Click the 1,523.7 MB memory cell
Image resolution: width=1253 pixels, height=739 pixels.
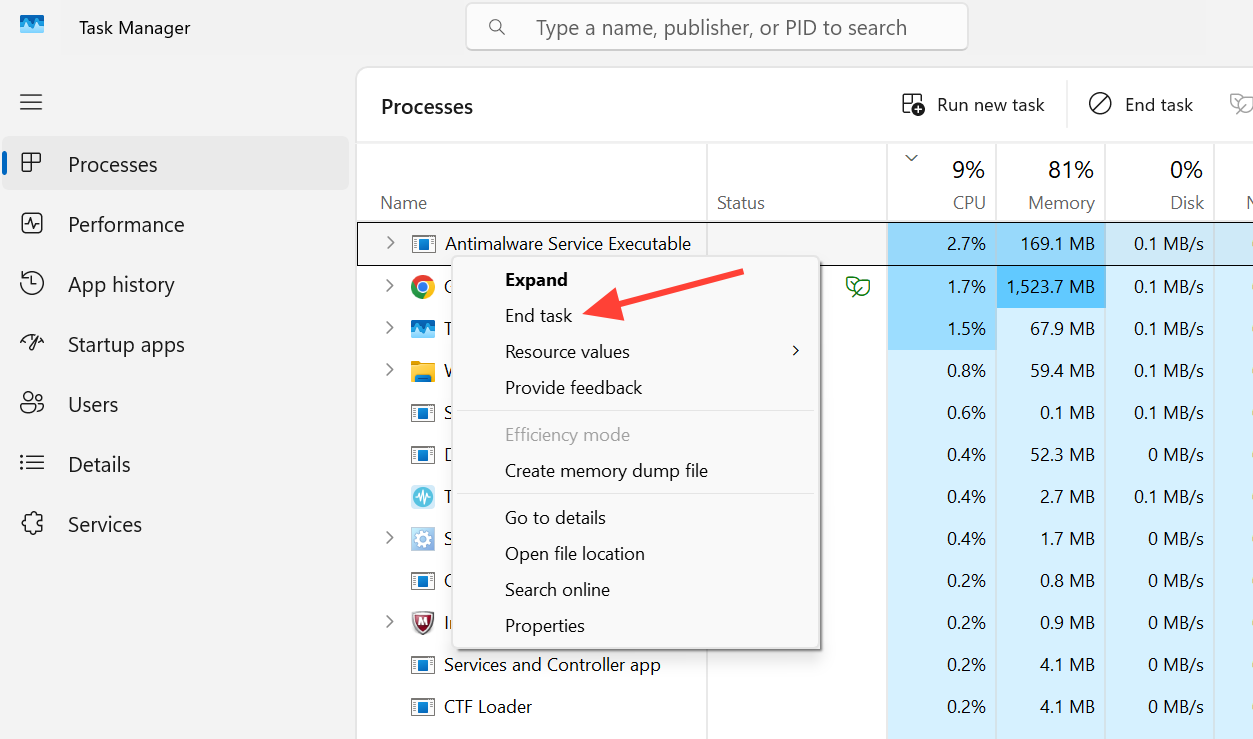(x=1051, y=287)
